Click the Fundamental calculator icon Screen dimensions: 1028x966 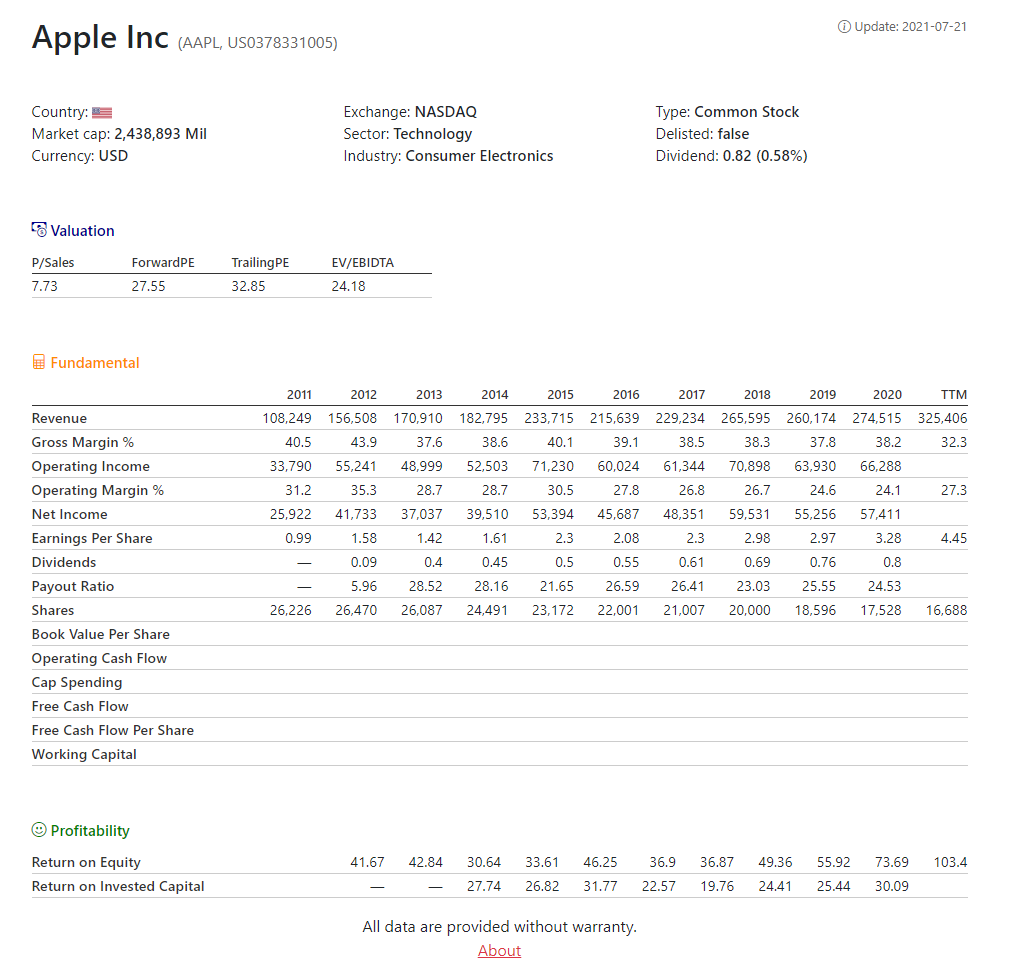tap(39, 362)
